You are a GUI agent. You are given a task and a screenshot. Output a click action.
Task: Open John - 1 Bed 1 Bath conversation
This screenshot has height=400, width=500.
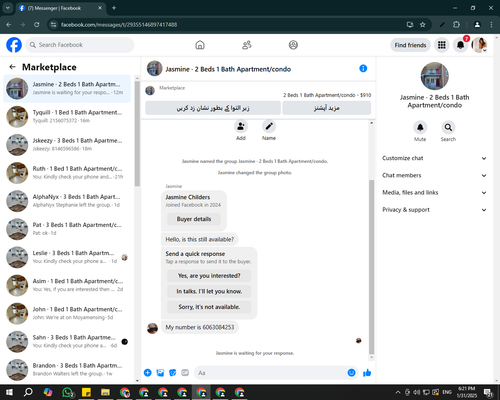pyautogui.click(x=67, y=313)
